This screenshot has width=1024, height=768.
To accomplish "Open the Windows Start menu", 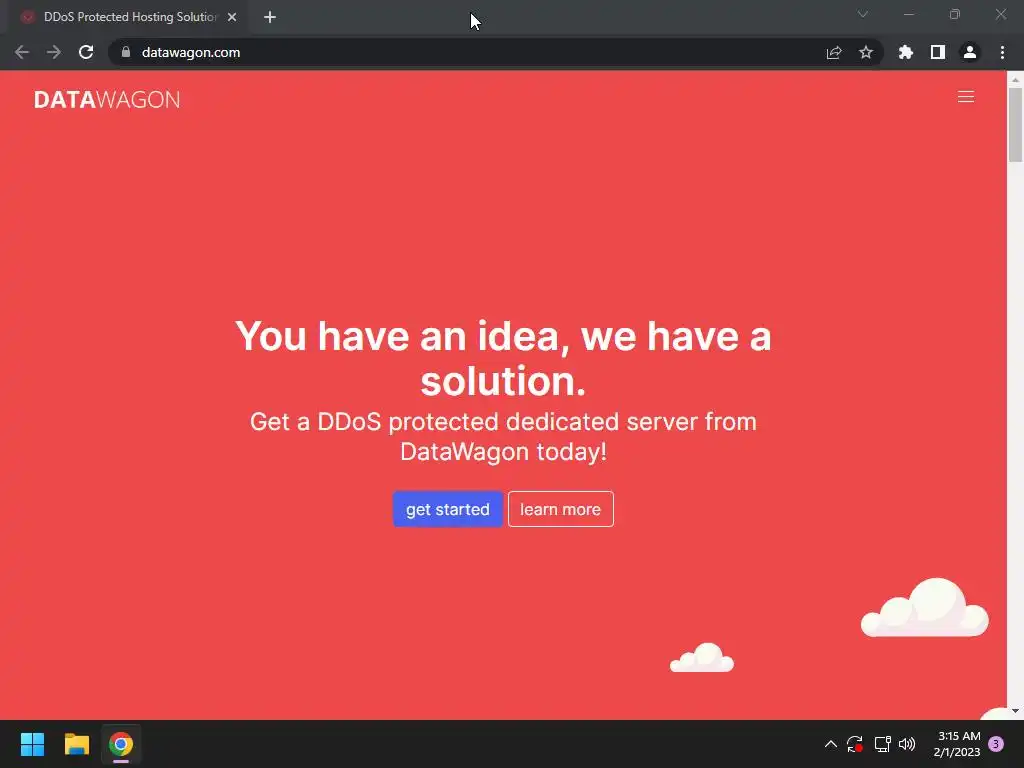I will pyautogui.click(x=32, y=744).
